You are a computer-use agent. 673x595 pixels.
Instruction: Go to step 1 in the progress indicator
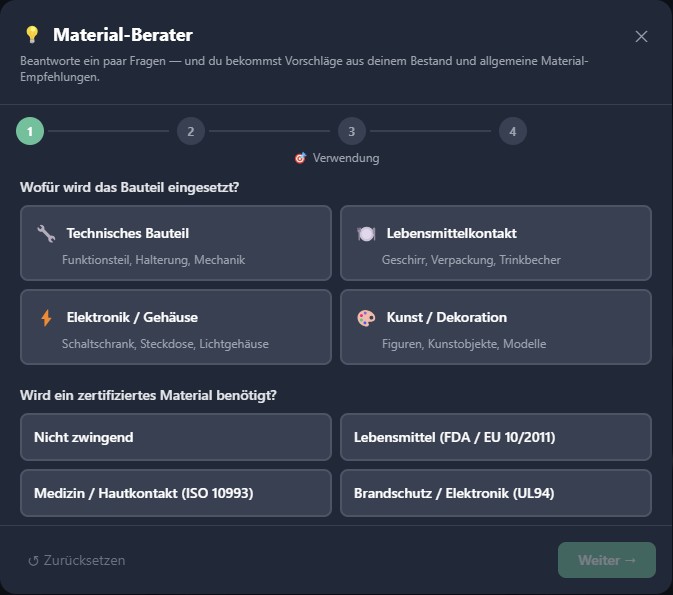(30, 131)
